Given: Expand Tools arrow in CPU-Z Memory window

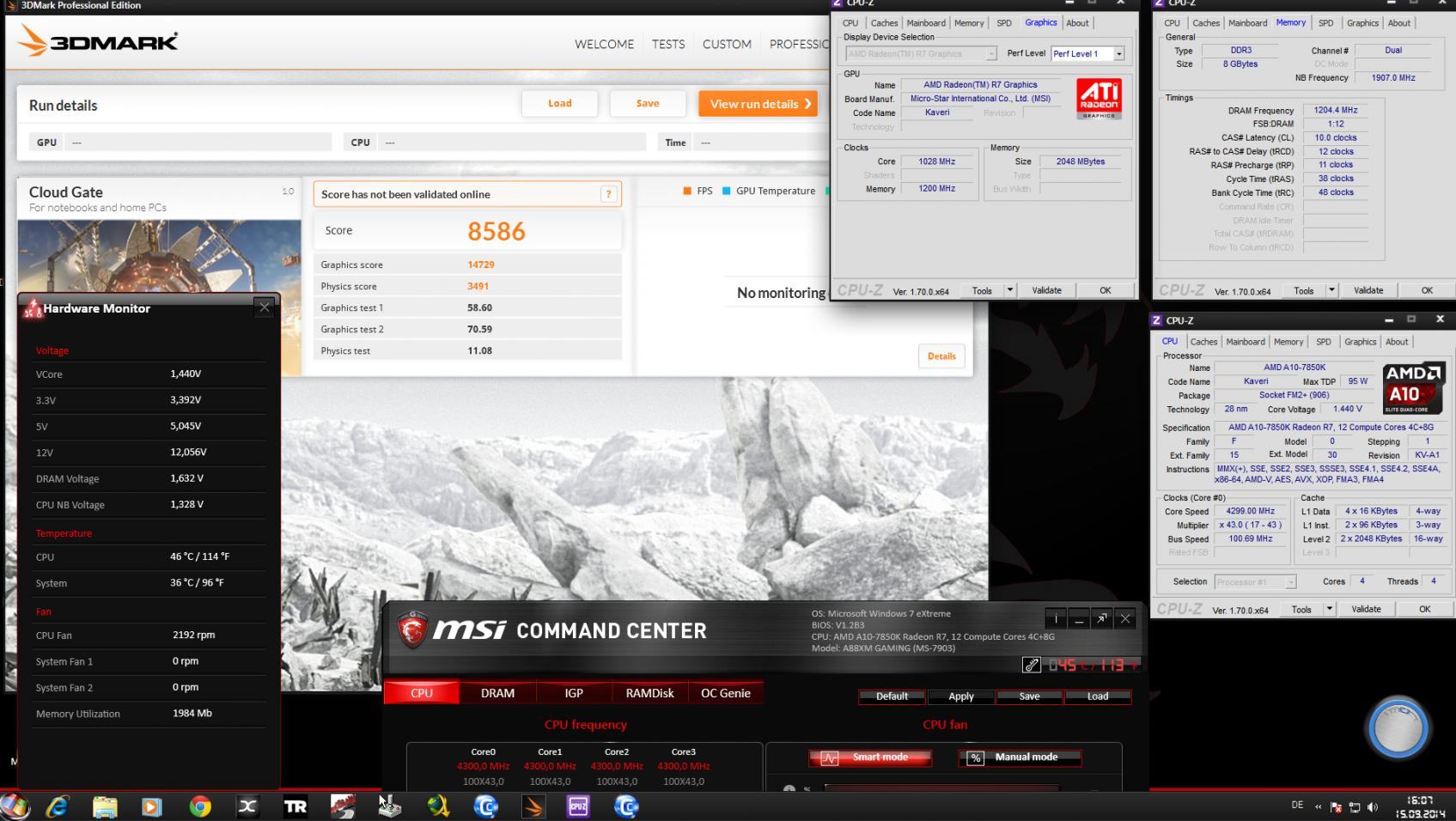Looking at the screenshot, I should point(1331,290).
